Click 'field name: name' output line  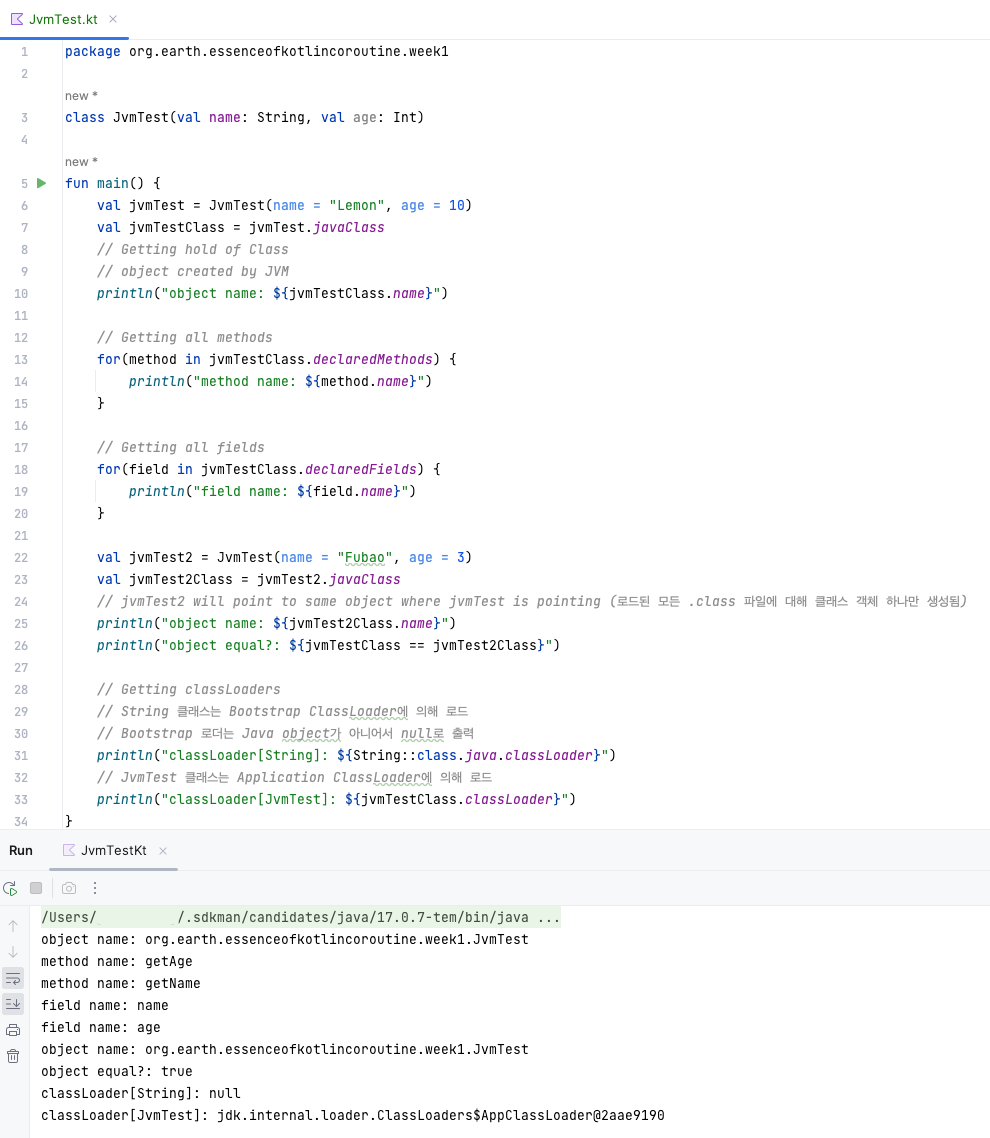[x=105, y=1006]
